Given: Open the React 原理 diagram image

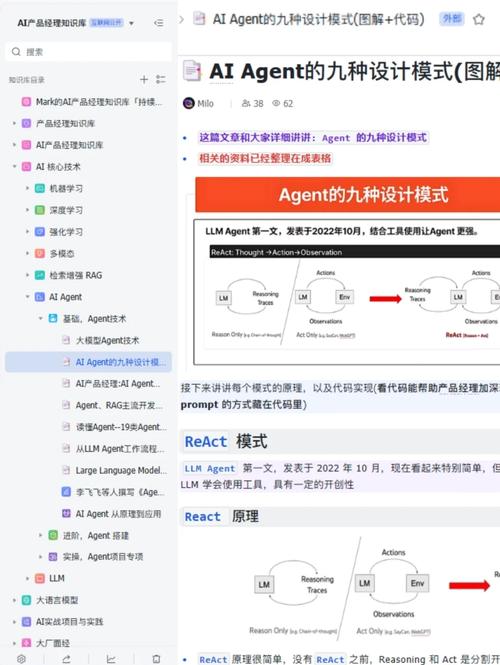Looking at the screenshot, I should [373, 587].
